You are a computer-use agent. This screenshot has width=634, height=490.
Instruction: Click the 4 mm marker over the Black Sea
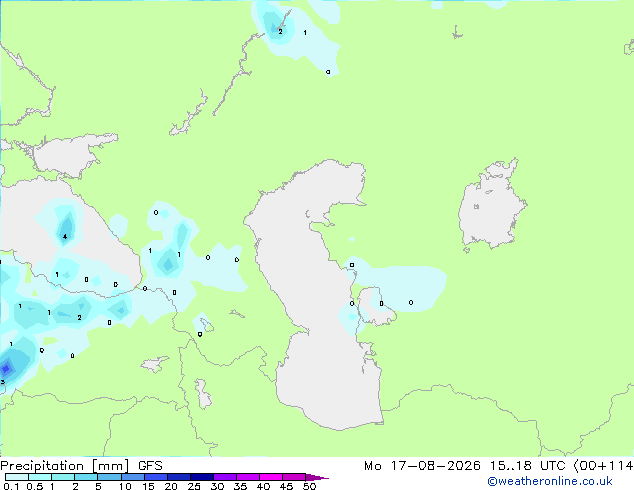tap(65, 237)
